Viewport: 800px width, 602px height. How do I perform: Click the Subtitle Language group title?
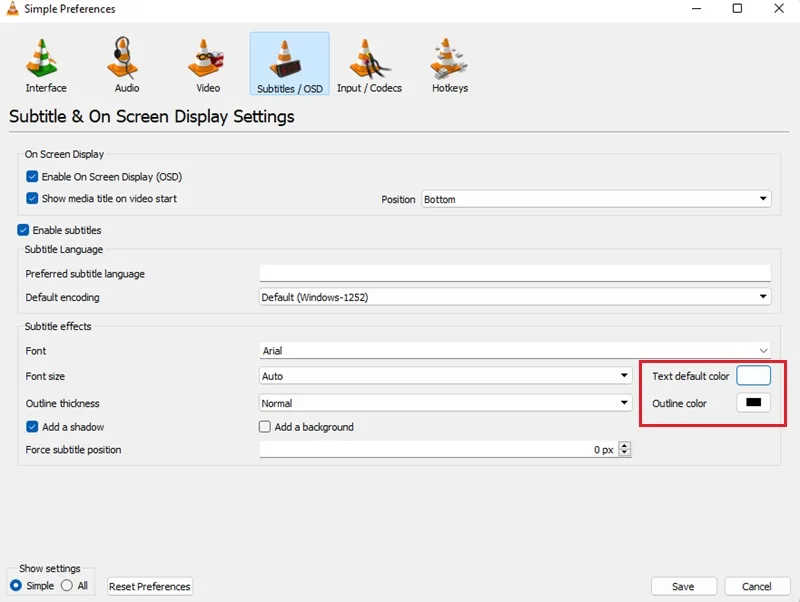(x=64, y=249)
